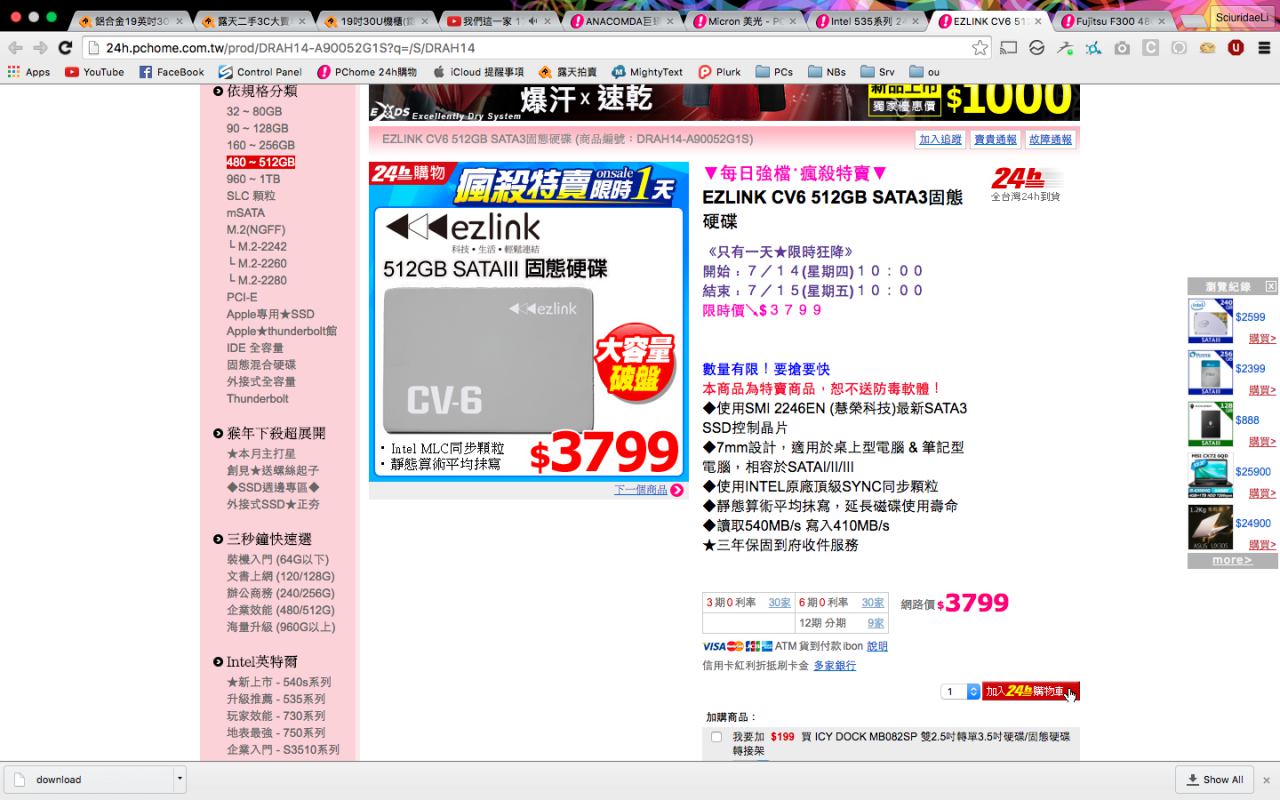Expand the Srv bookmark folder

click(877, 72)
